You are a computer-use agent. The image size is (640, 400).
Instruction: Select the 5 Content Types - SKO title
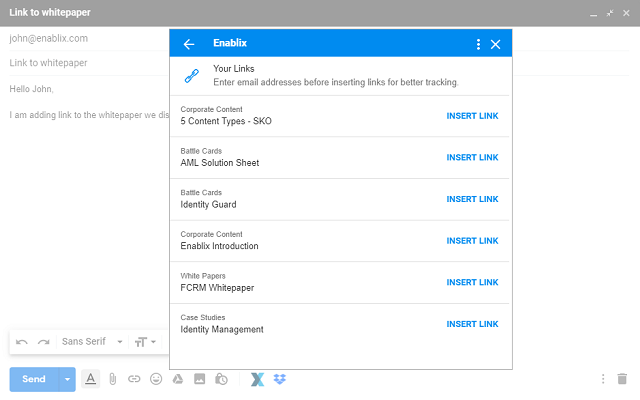click(226, 121)
